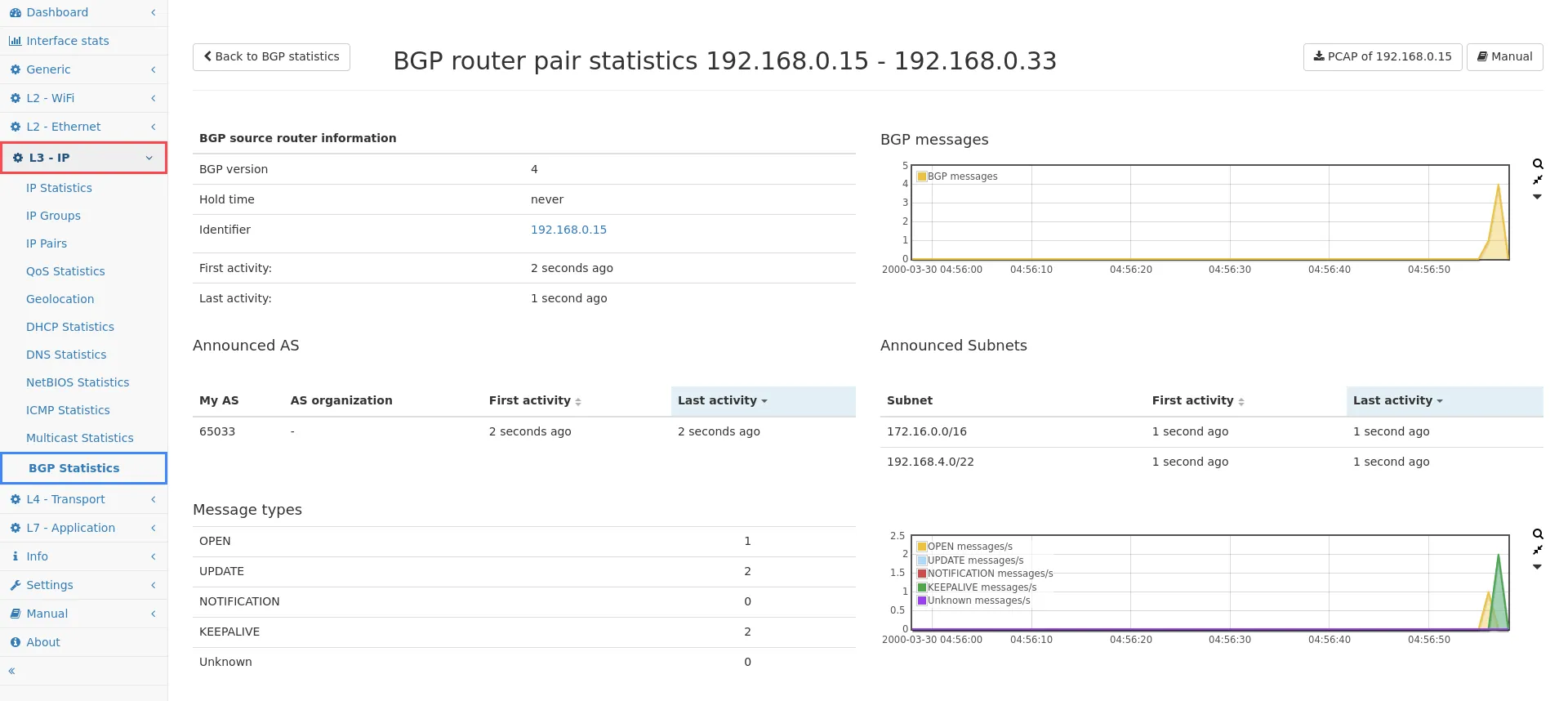
Task: Click the shrink icon beside message types chart
Action: 1538,550
